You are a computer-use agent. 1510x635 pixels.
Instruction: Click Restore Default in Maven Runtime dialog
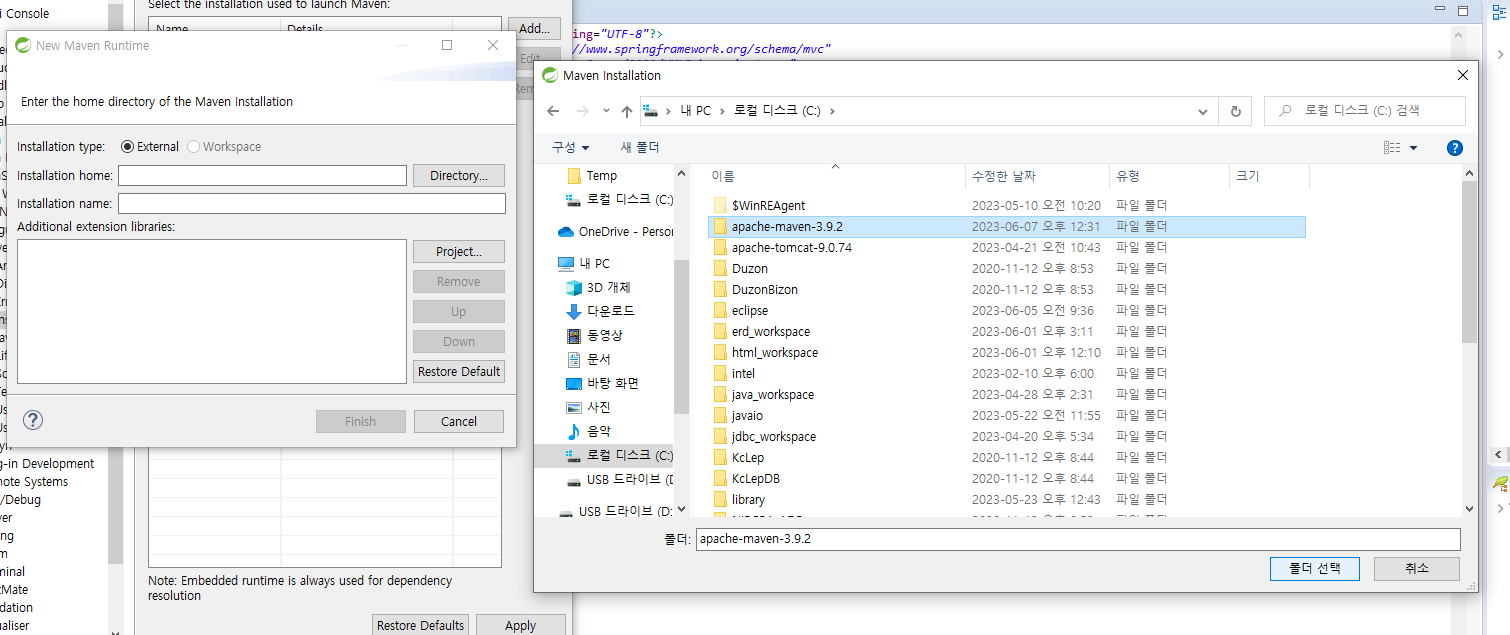pos(459,371)
